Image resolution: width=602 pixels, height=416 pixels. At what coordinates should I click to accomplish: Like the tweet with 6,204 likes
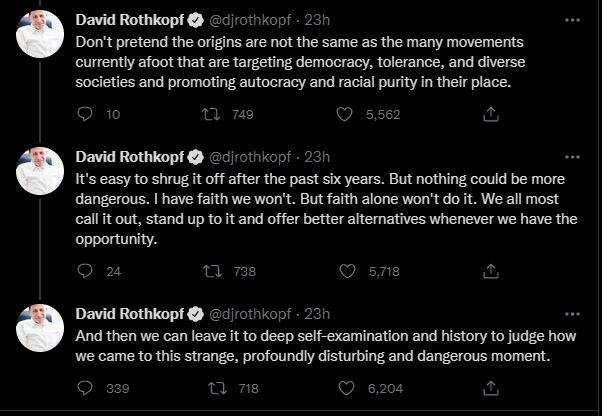pyautogui.click(x=344, y=389)
